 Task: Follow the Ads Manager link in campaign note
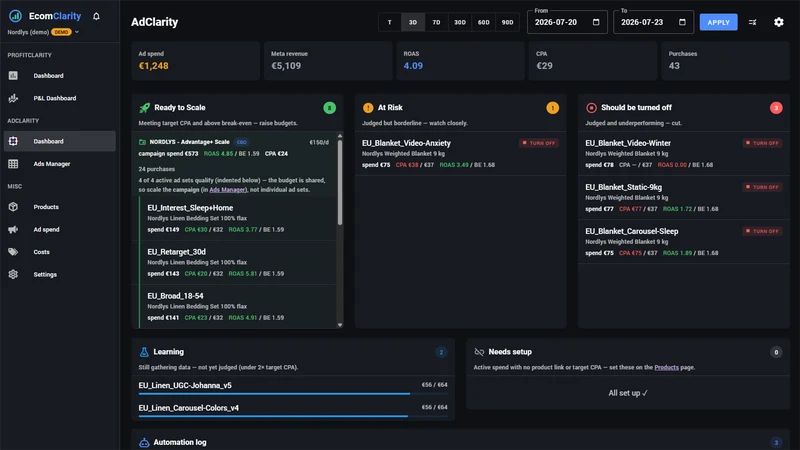click(x=228, y=190)
